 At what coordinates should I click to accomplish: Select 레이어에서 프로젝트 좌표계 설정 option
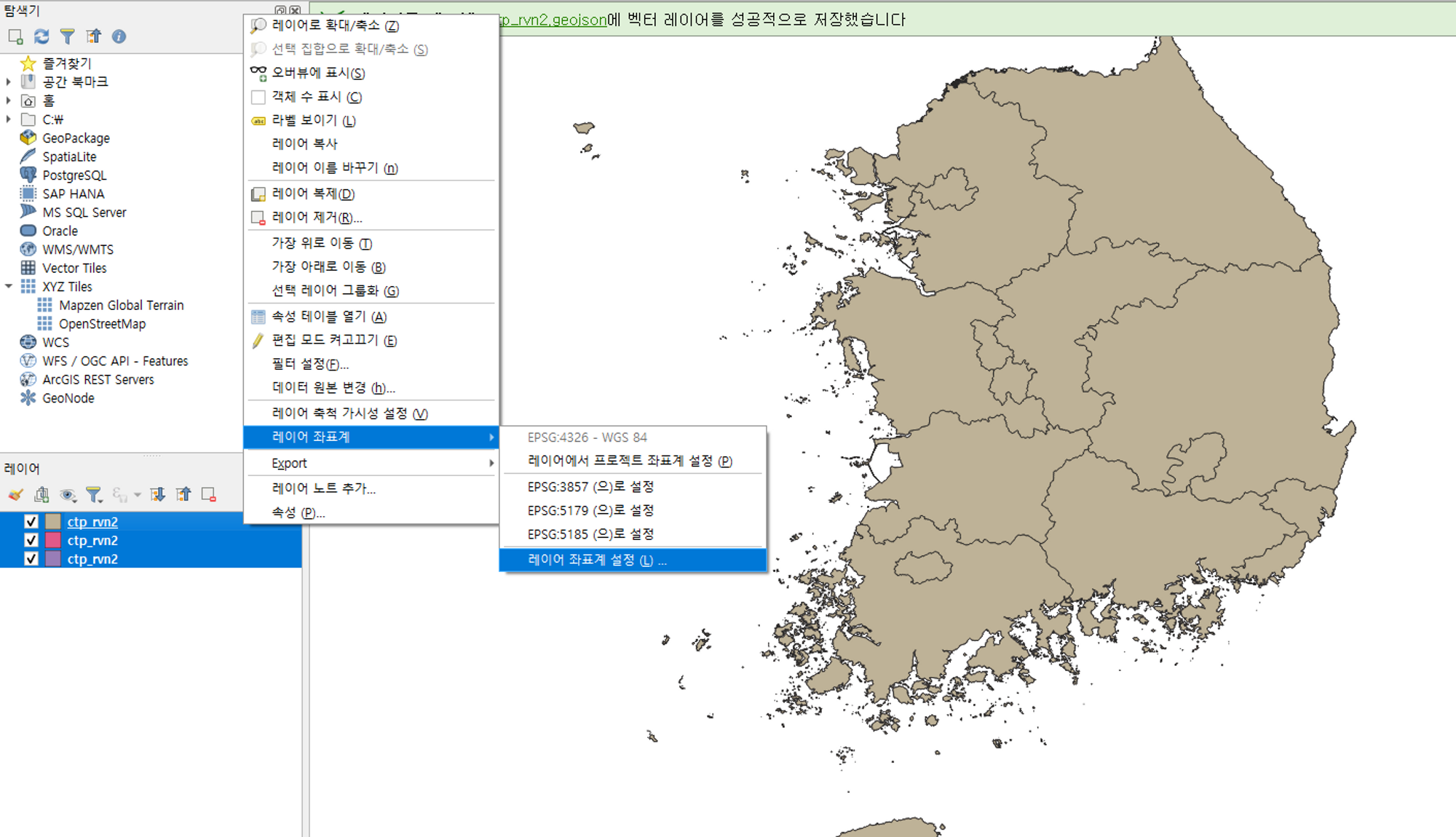point(633,461)
